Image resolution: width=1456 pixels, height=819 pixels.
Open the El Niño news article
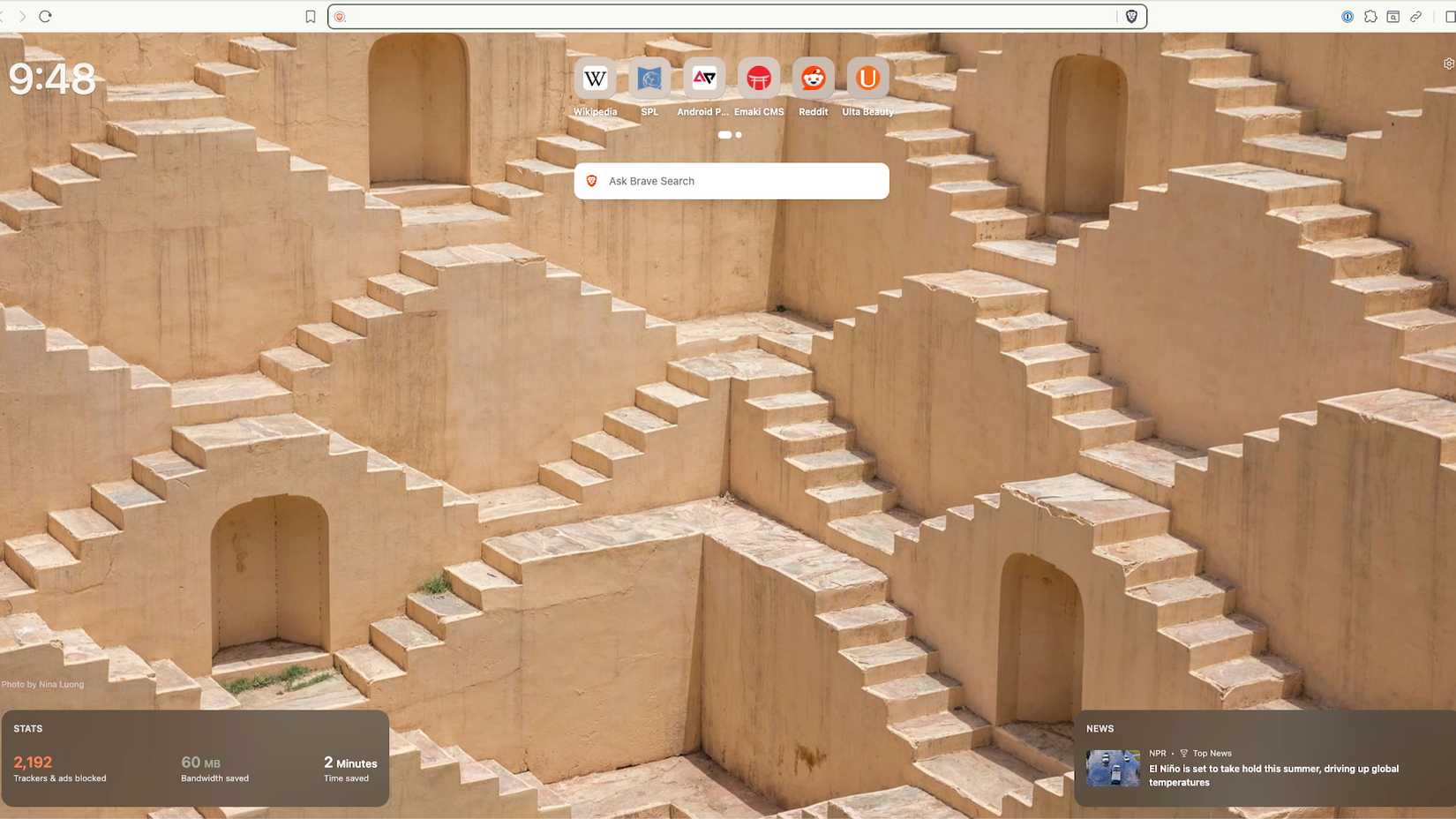pyautogui.click(x=1273, y=775)
